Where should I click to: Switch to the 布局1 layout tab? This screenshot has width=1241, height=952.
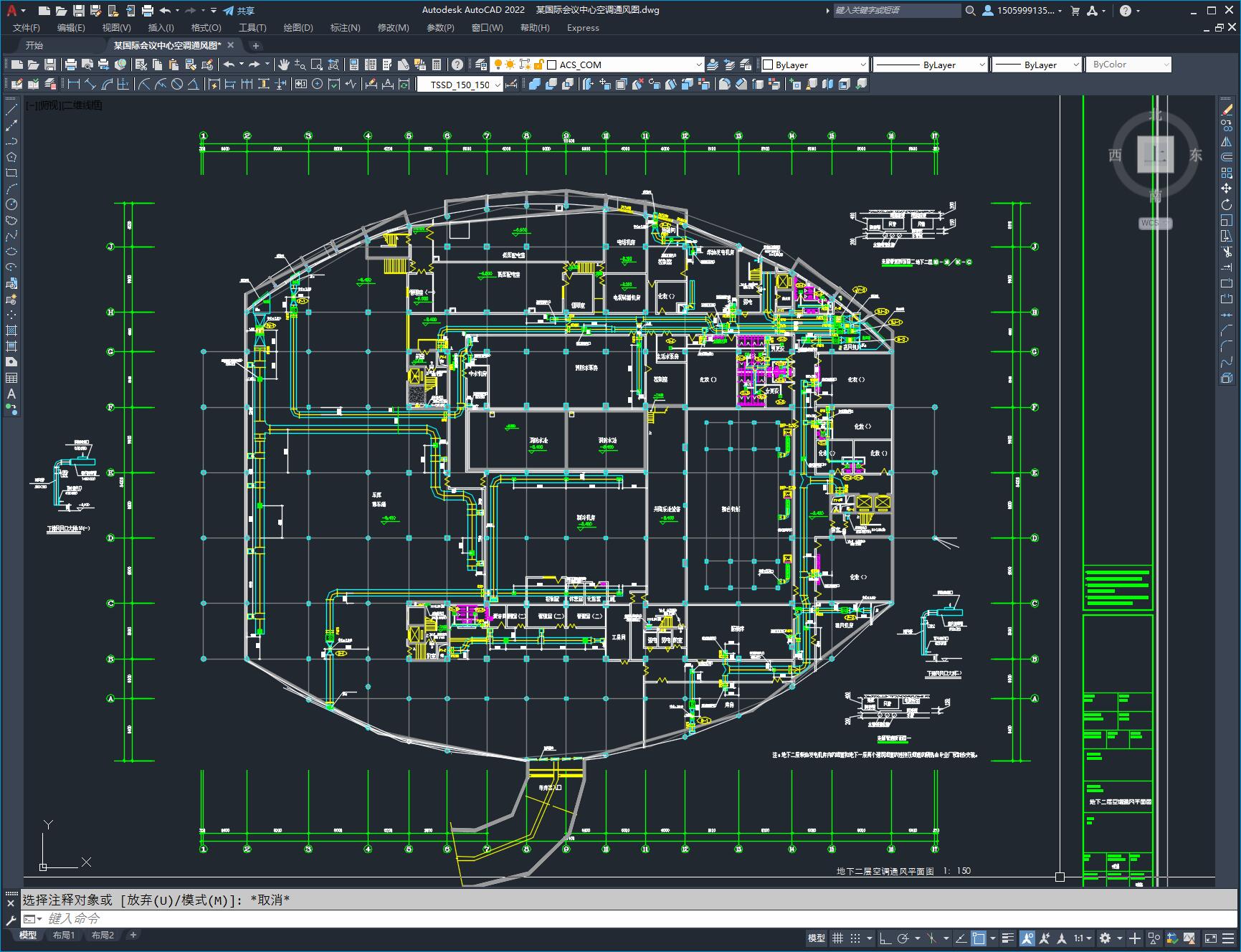[64, 935]
